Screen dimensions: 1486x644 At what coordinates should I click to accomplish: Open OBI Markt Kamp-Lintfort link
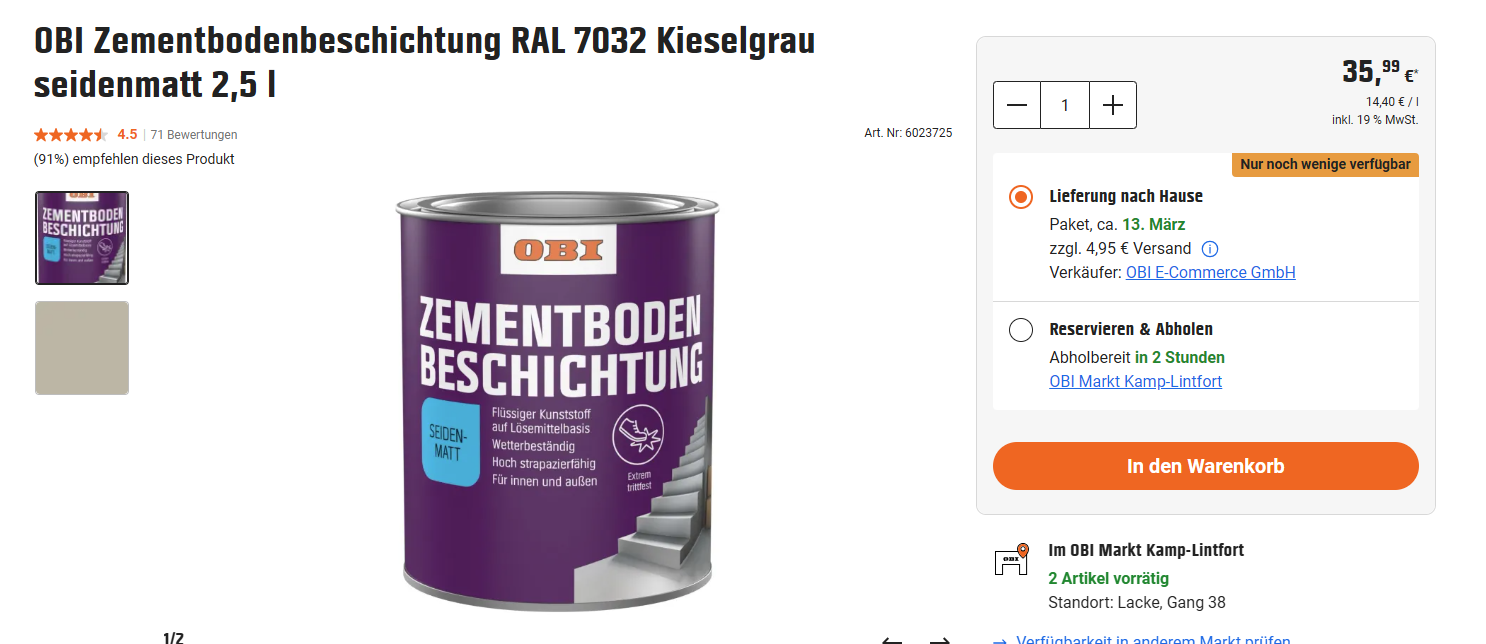click(1135, 381)
